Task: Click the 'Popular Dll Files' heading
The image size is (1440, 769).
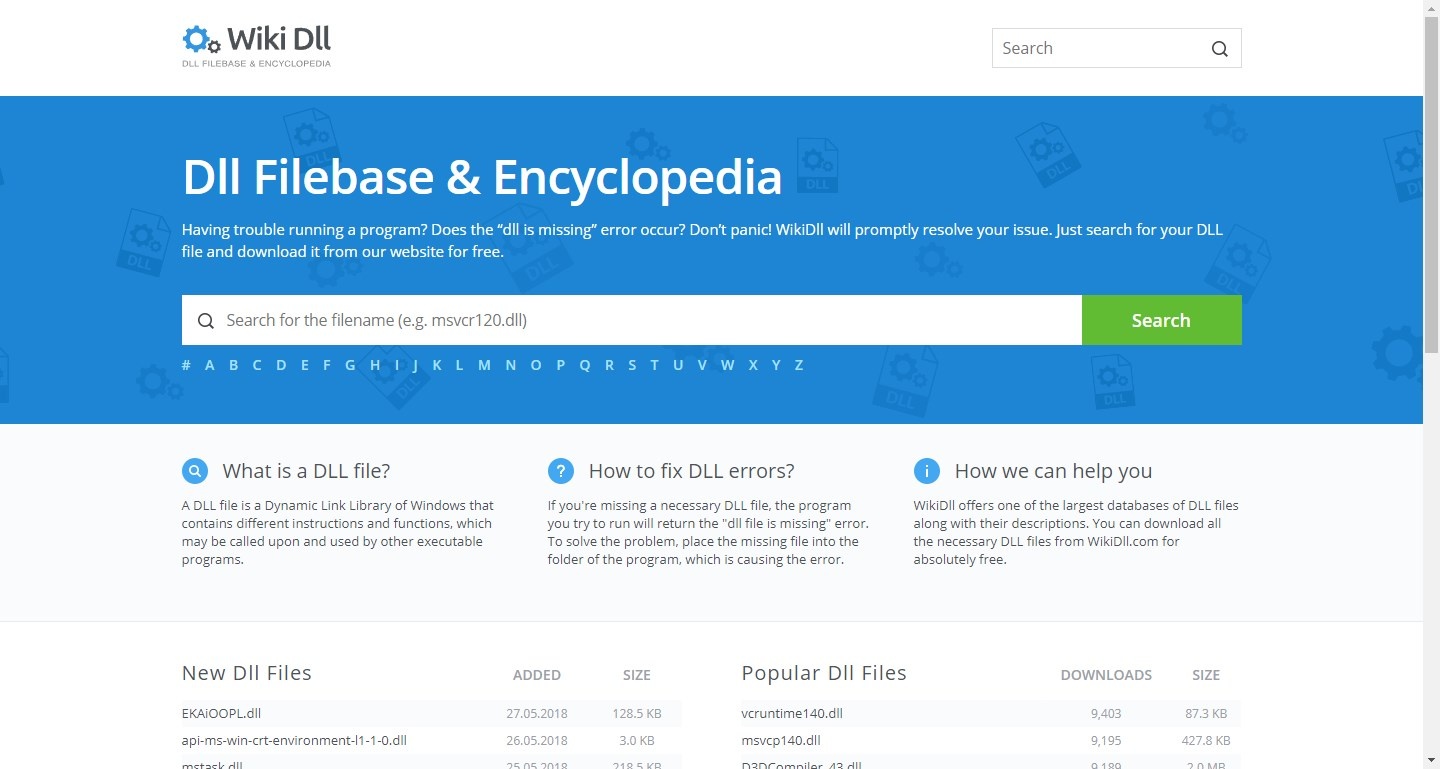Action: pyautogui.click(x=824, y=673)
